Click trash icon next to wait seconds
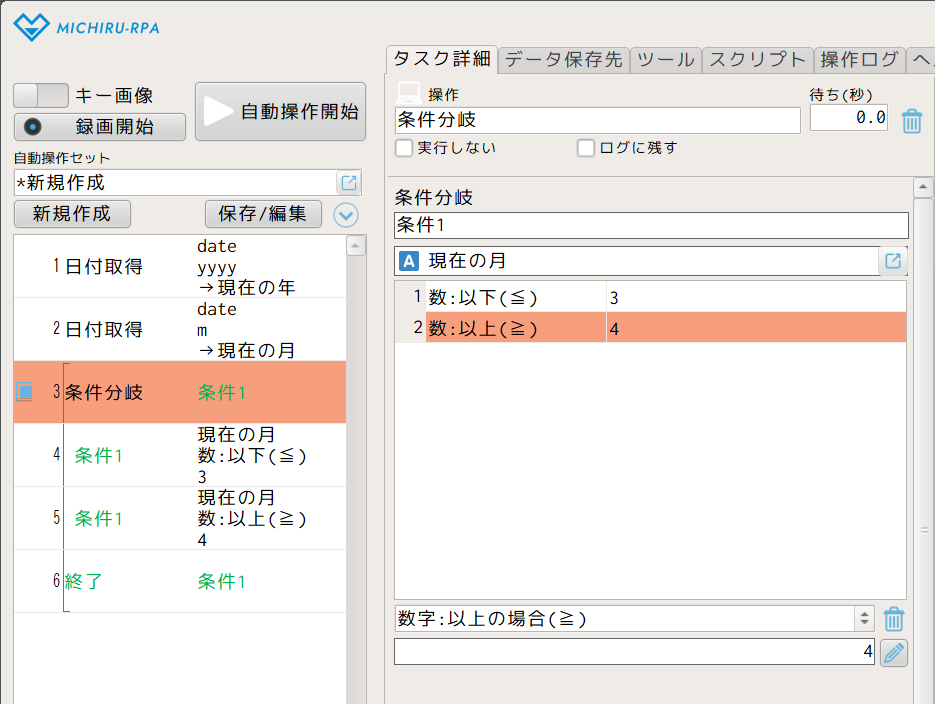The image size is (935, 704). pos(912,121)
